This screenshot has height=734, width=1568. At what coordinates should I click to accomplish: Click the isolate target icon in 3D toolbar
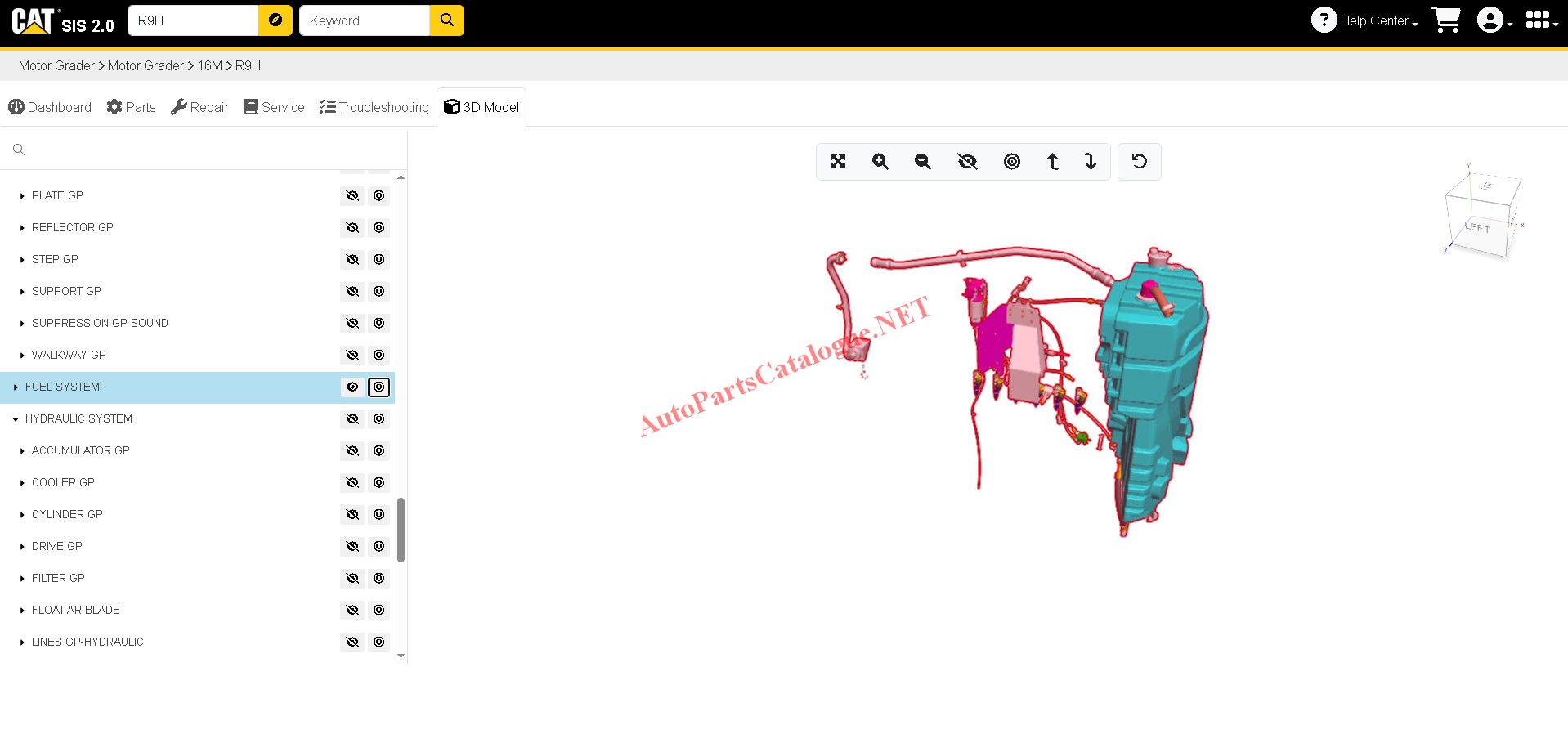[1012, 162]
